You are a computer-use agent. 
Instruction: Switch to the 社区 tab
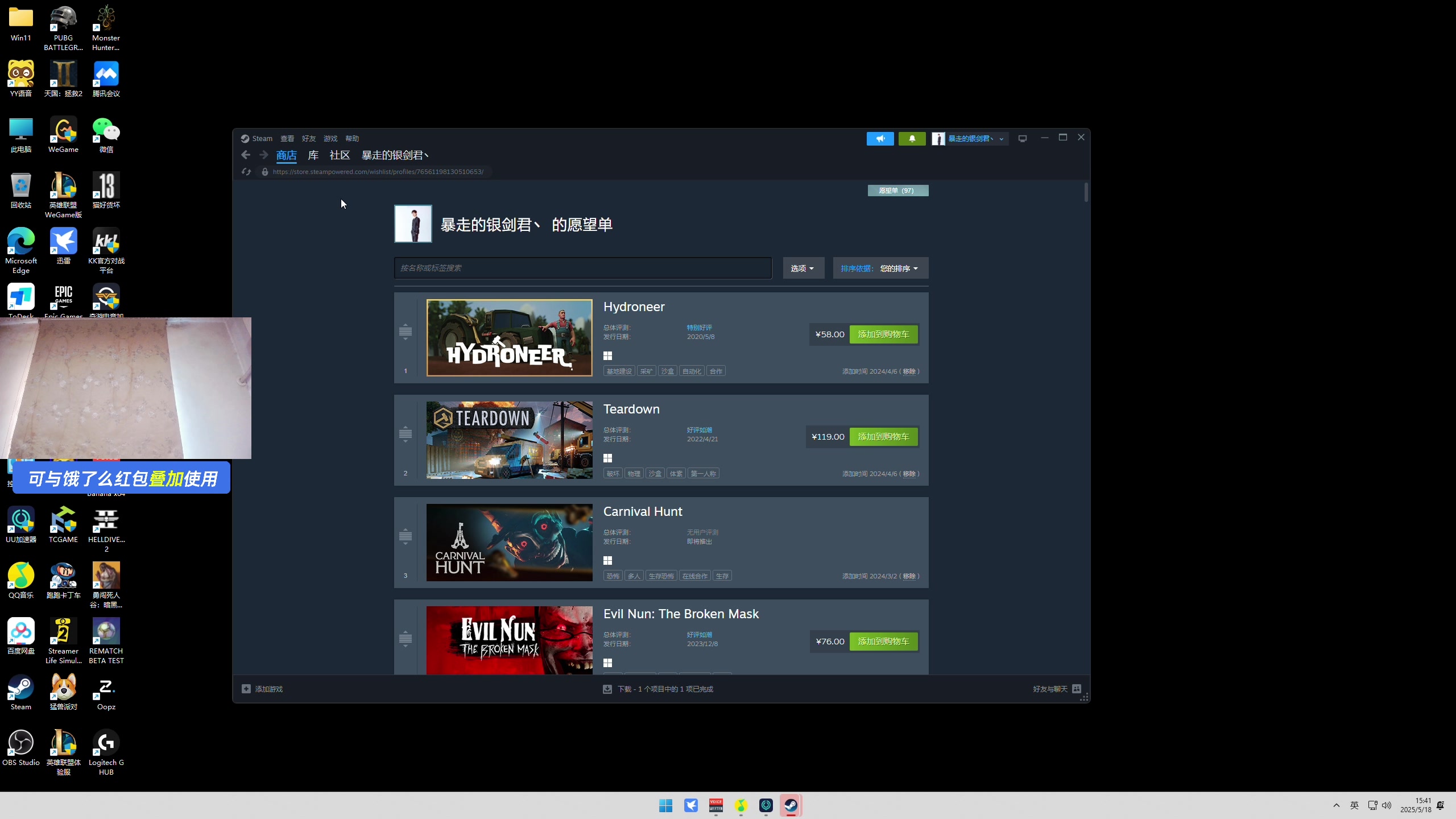(x=340, y=155)
